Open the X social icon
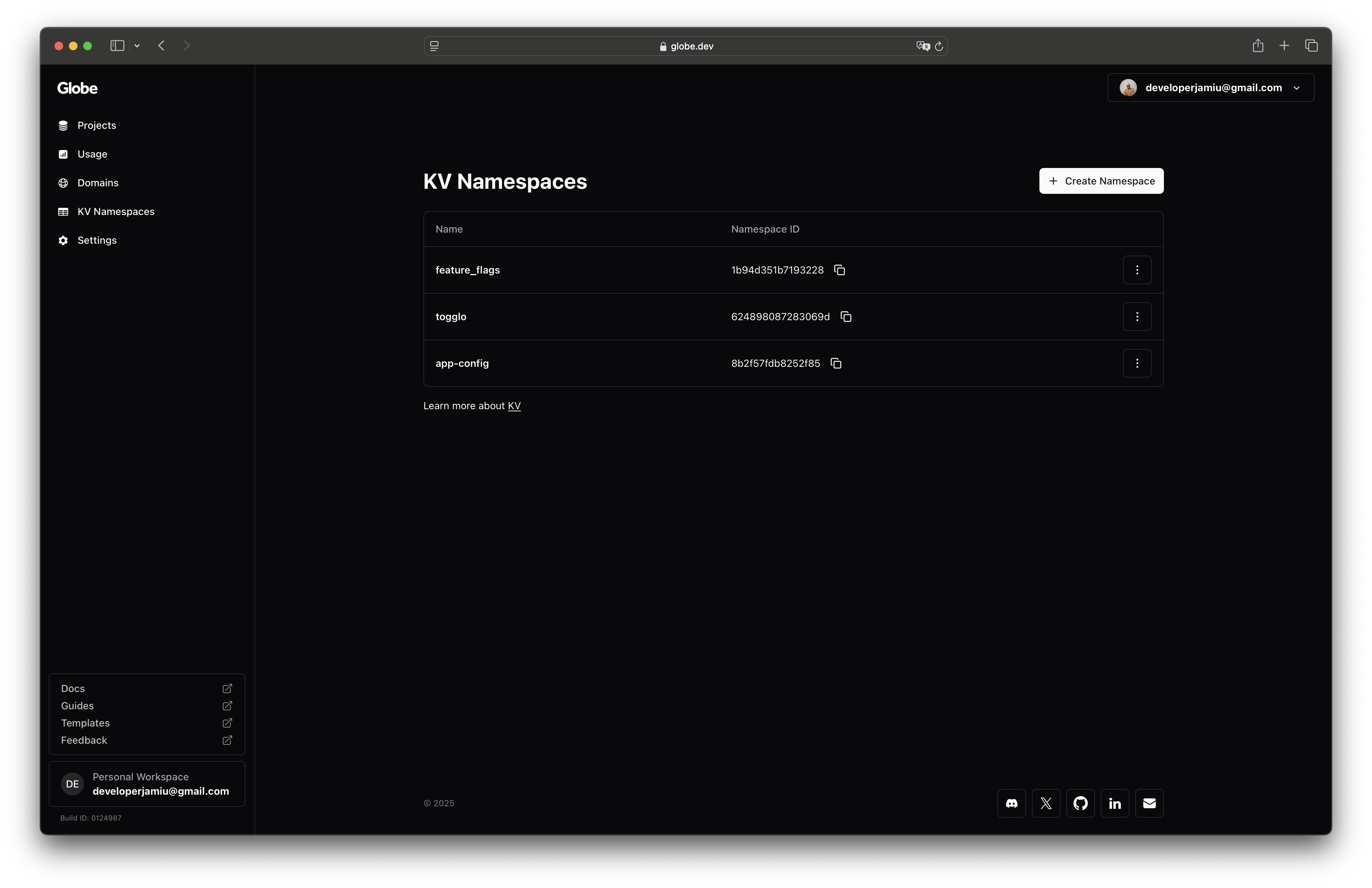The image size is (1372, 888). [x=1046, y=803]
